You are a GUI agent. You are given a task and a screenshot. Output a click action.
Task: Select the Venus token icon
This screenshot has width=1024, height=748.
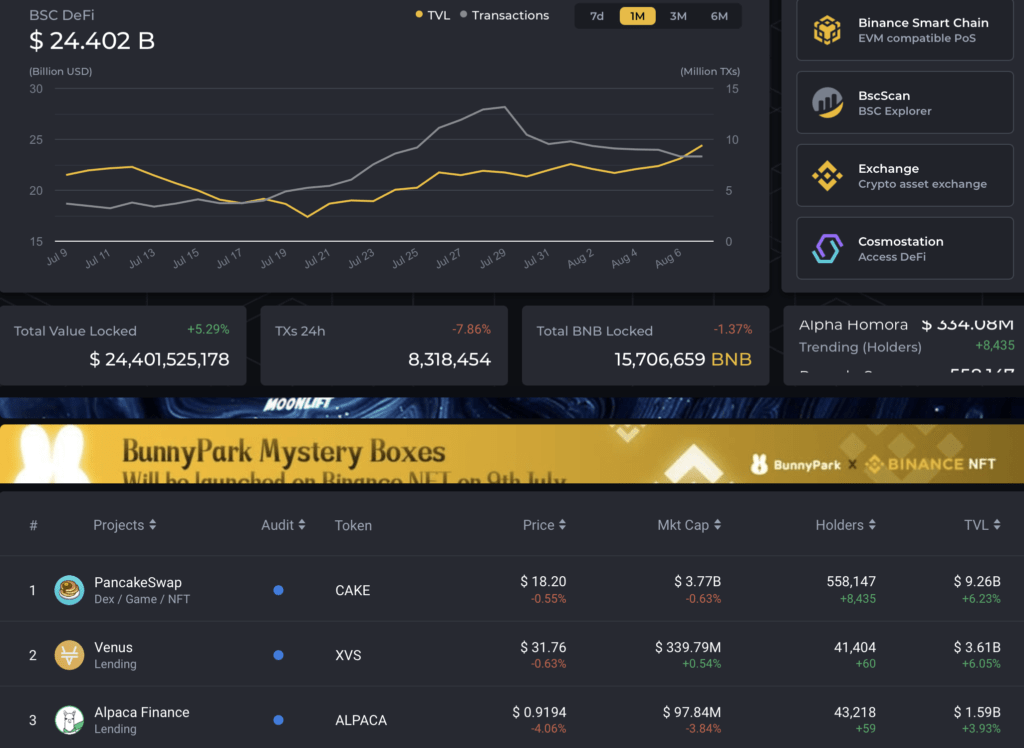(x=68, y=655)
